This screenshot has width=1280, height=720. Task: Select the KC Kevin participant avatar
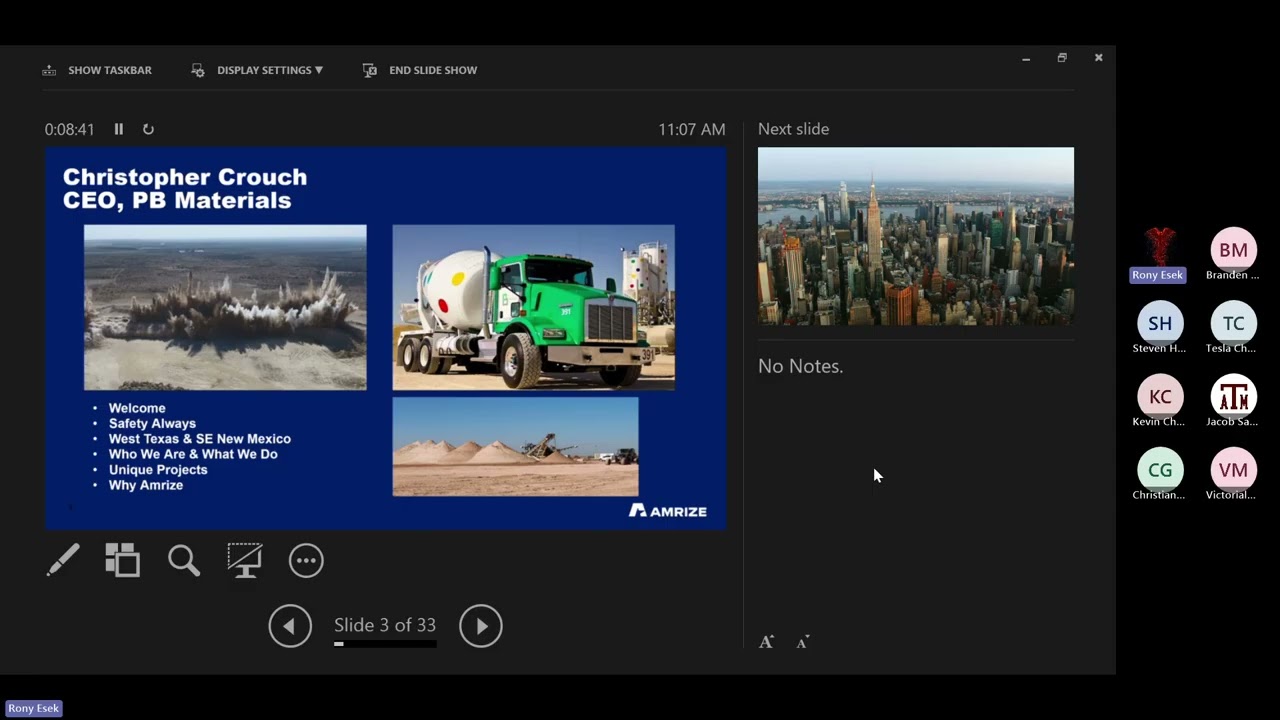click(1160, 396)
